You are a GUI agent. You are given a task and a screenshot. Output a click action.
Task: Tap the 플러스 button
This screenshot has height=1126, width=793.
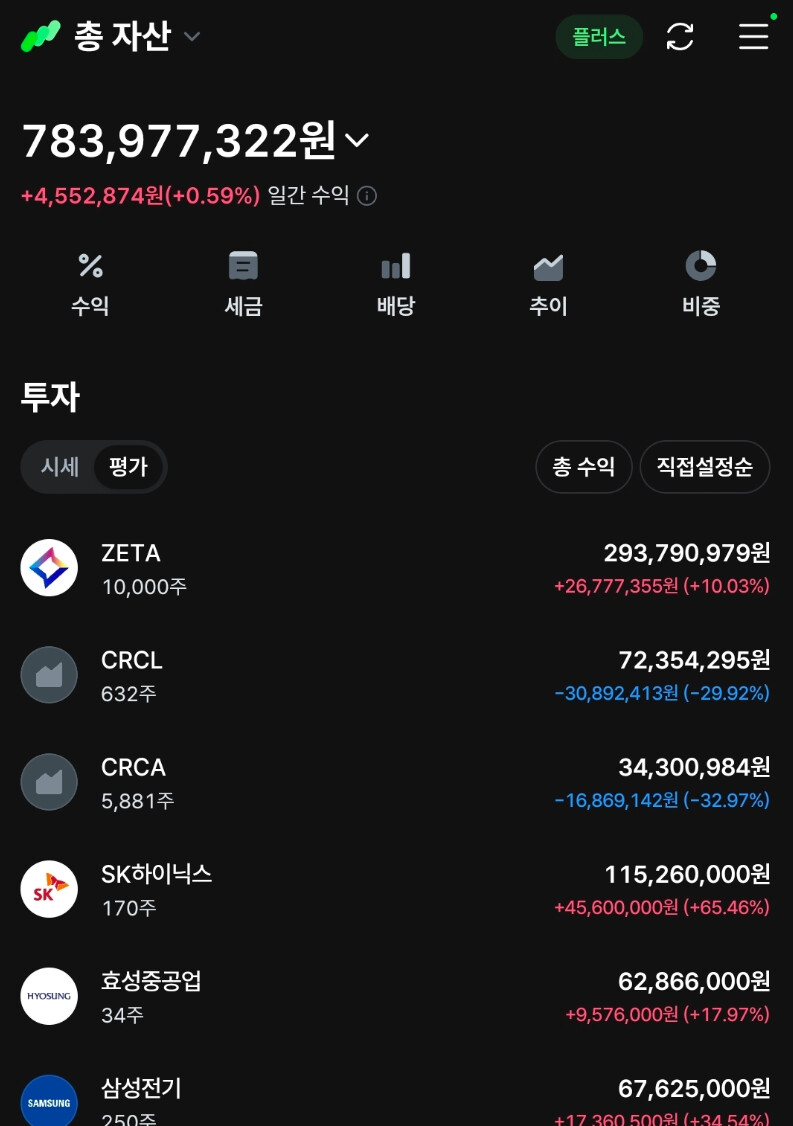click(599, 37)
